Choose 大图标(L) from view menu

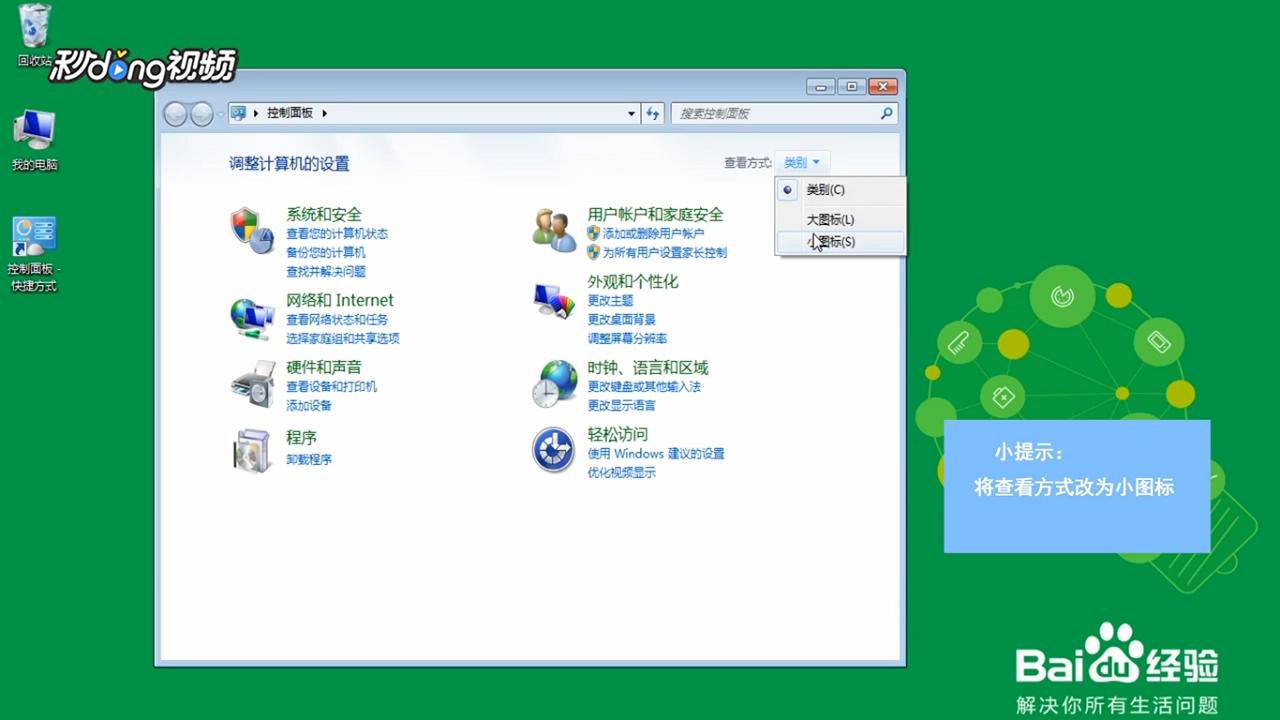point(840,220)
